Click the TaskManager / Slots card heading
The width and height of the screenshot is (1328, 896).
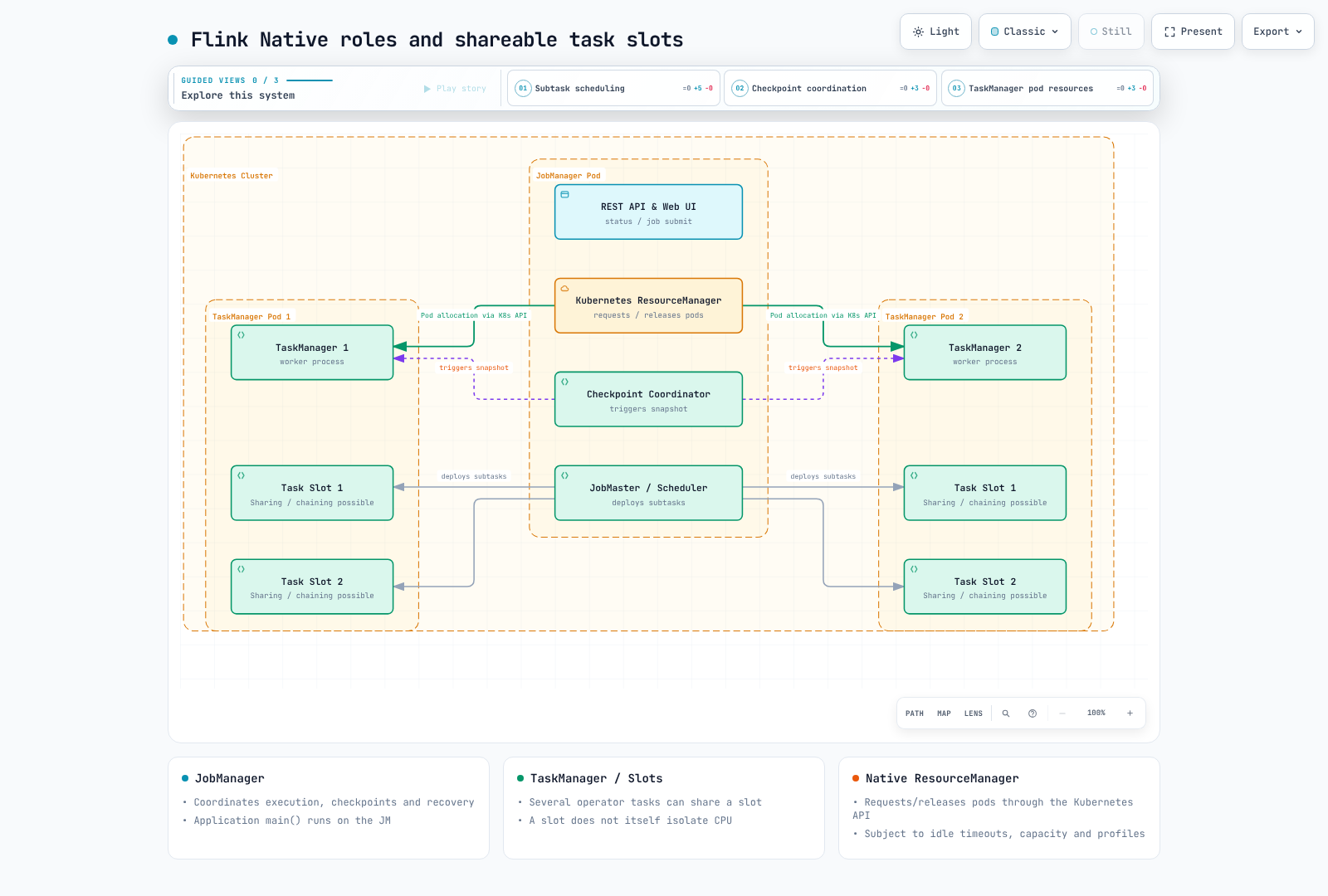[x=596, y=778]
